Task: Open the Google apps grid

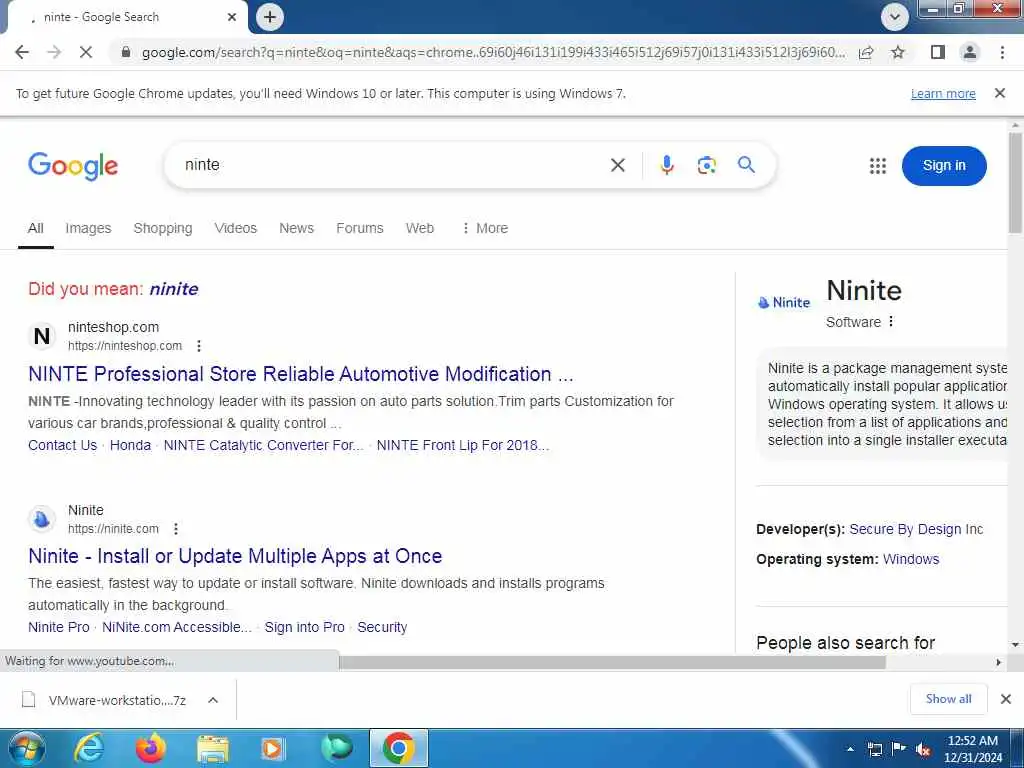Action: 878,166
